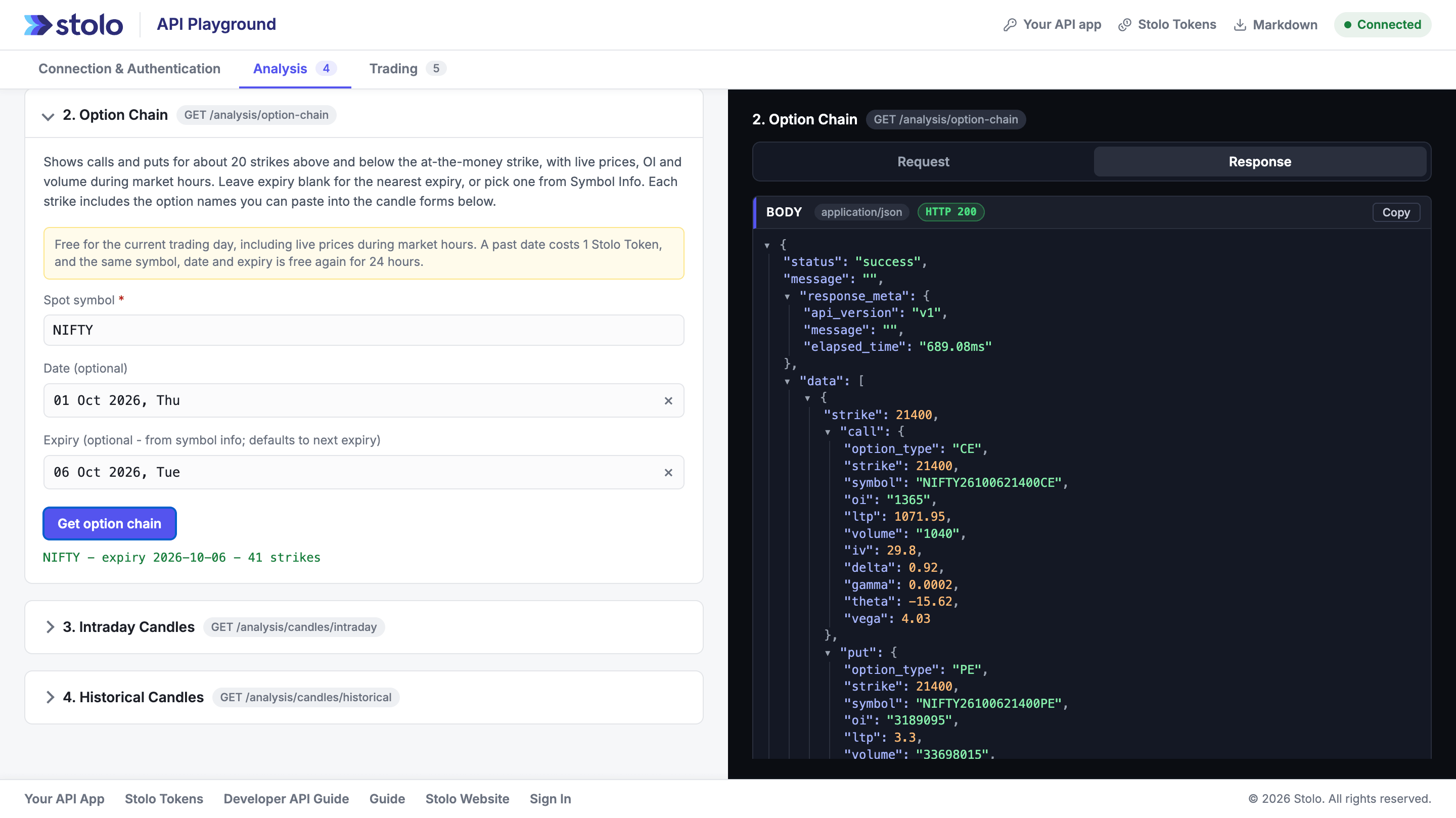Click the API Playground title
The width and height of the screenshot is (1456, 818).
coord(216,24)
